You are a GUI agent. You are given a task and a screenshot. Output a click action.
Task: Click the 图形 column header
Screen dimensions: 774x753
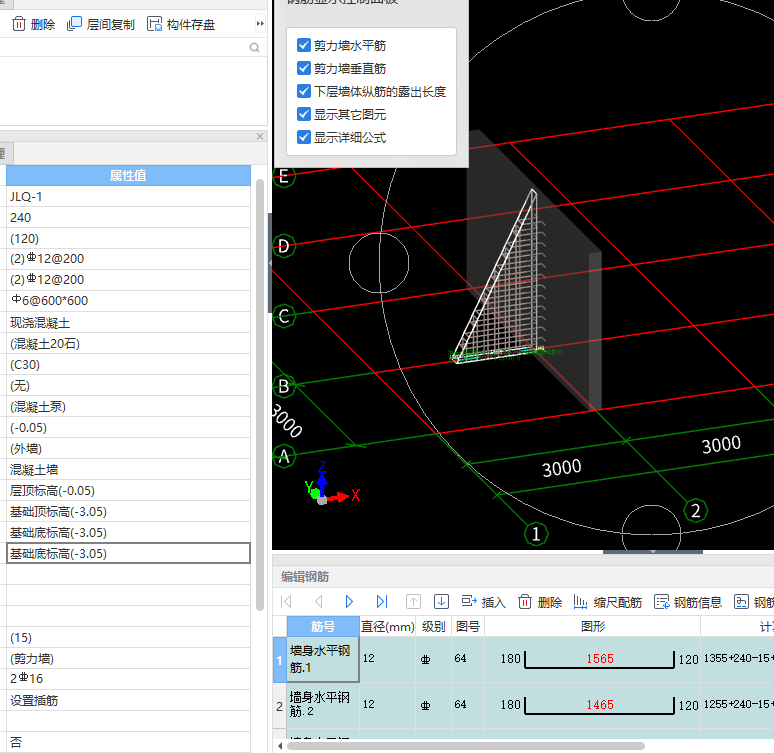(592, 626)
